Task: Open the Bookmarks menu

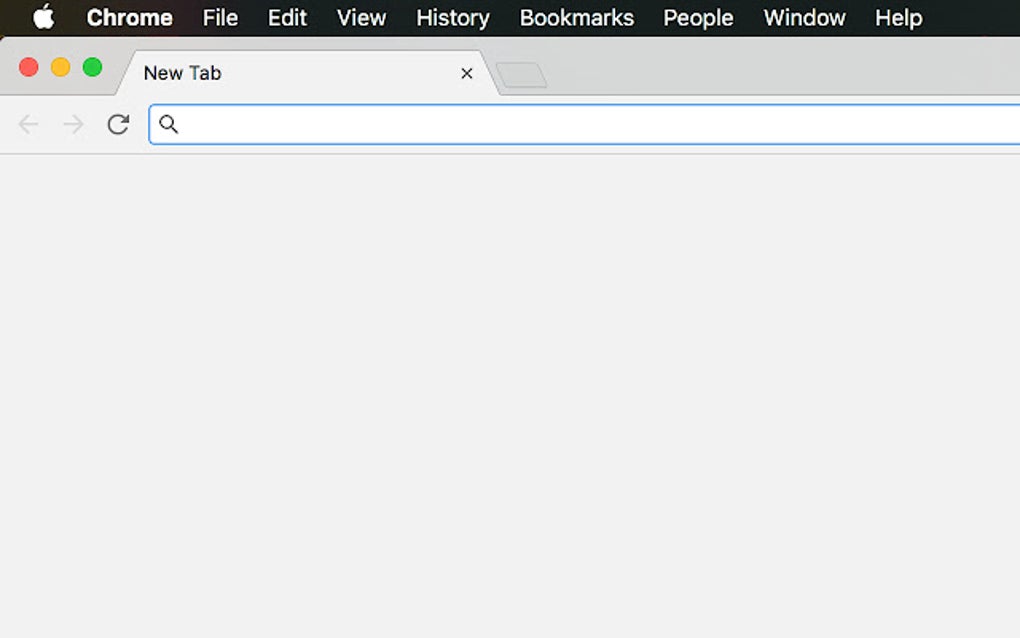Action: click(576, 17)
